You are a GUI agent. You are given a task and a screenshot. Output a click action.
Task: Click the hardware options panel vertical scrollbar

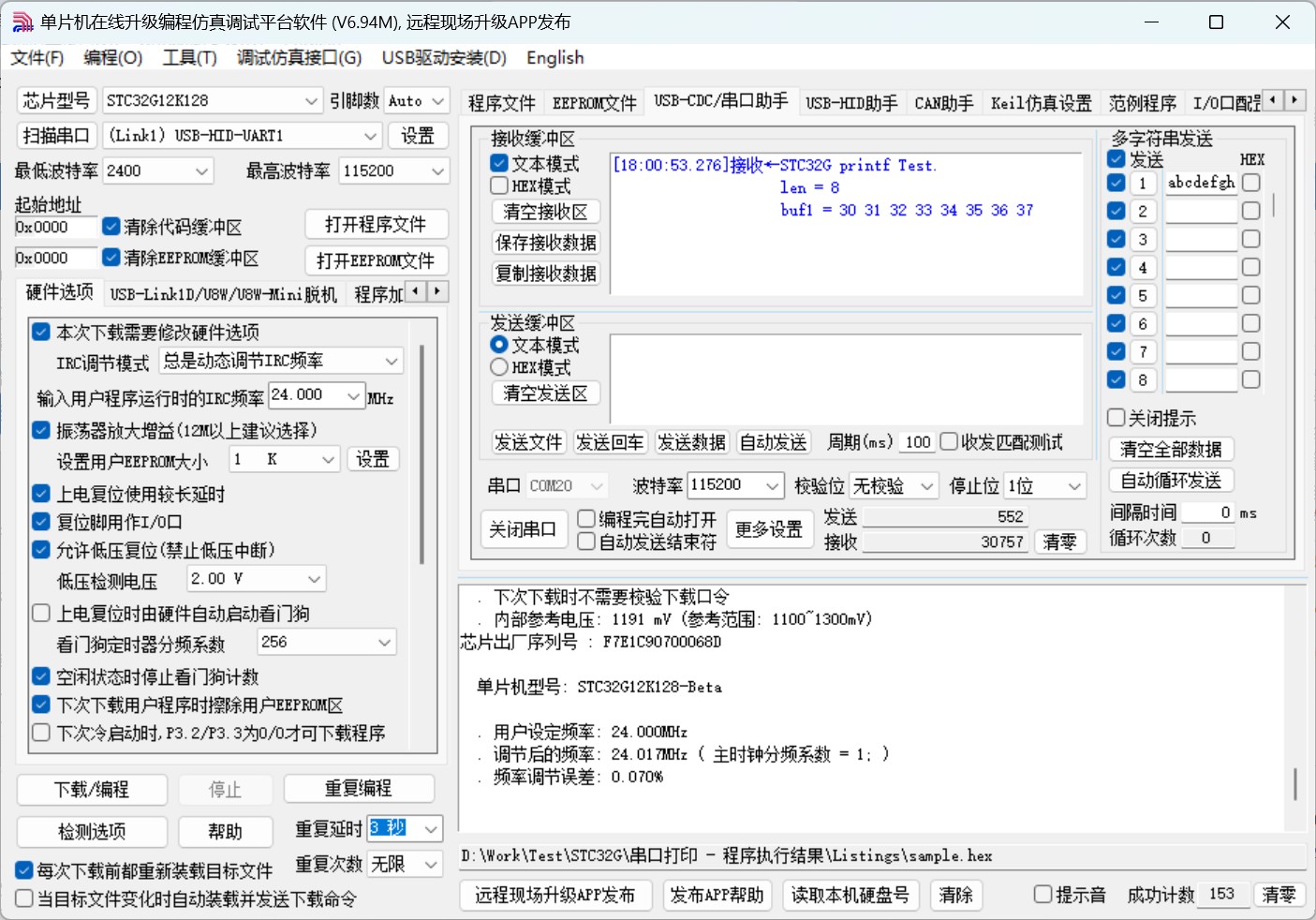pos(422,454)
